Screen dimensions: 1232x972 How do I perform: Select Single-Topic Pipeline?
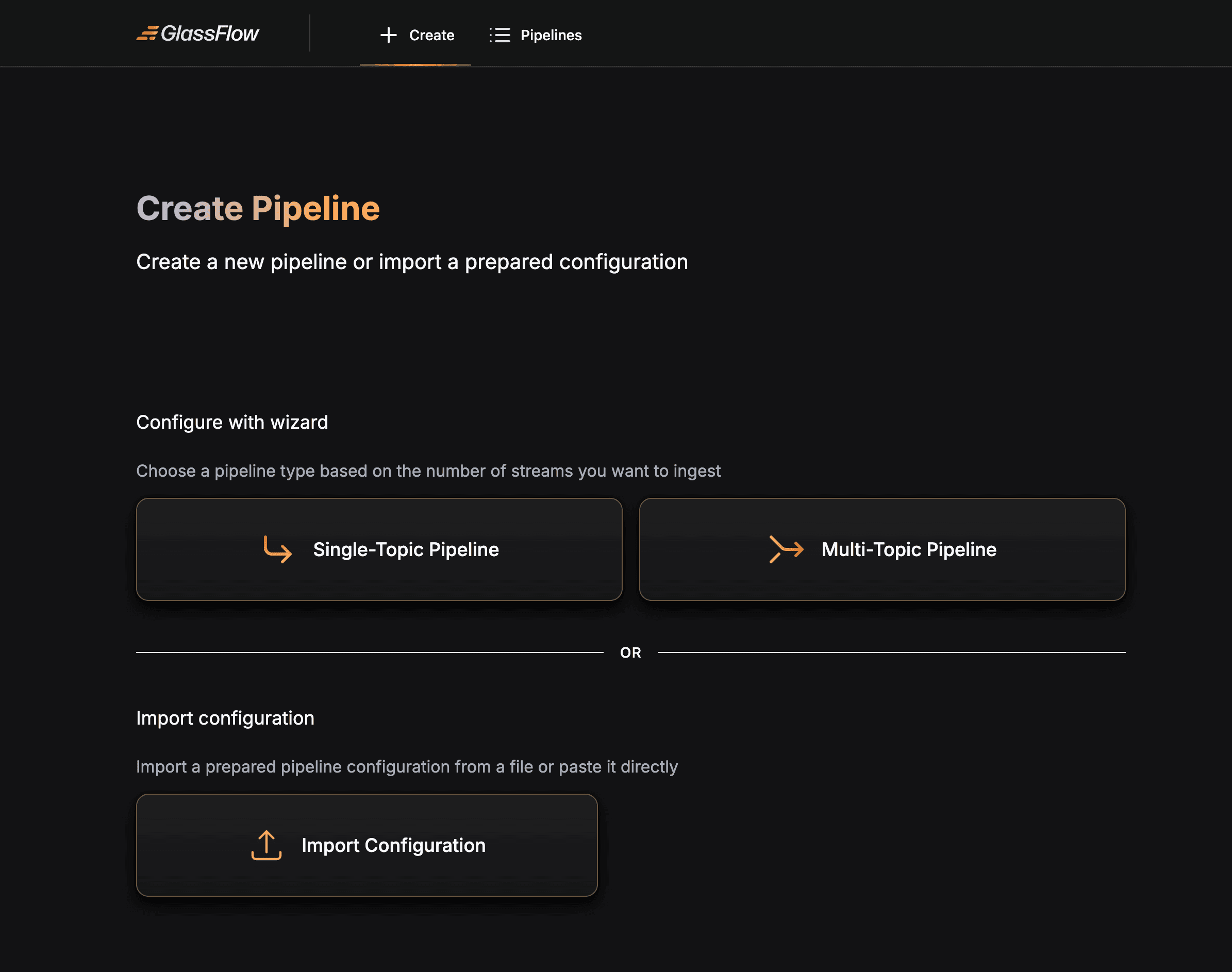378,549
